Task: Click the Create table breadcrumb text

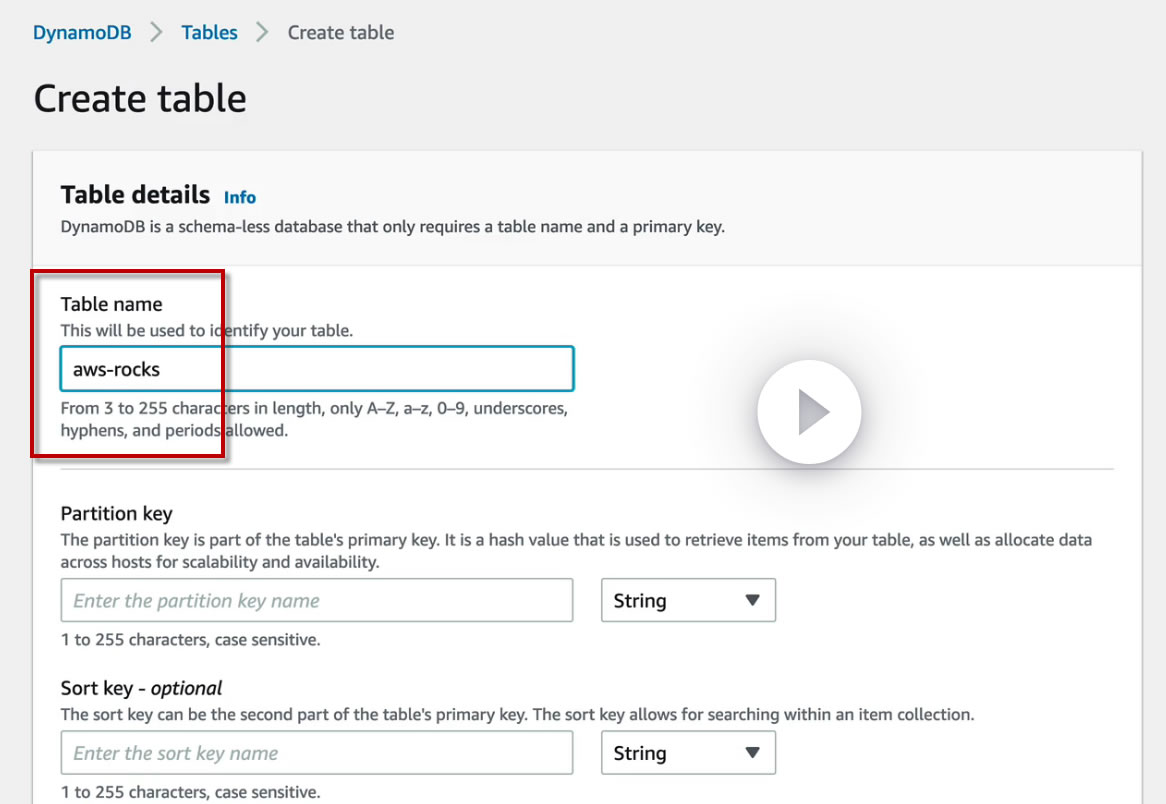Action: point(341,33)
